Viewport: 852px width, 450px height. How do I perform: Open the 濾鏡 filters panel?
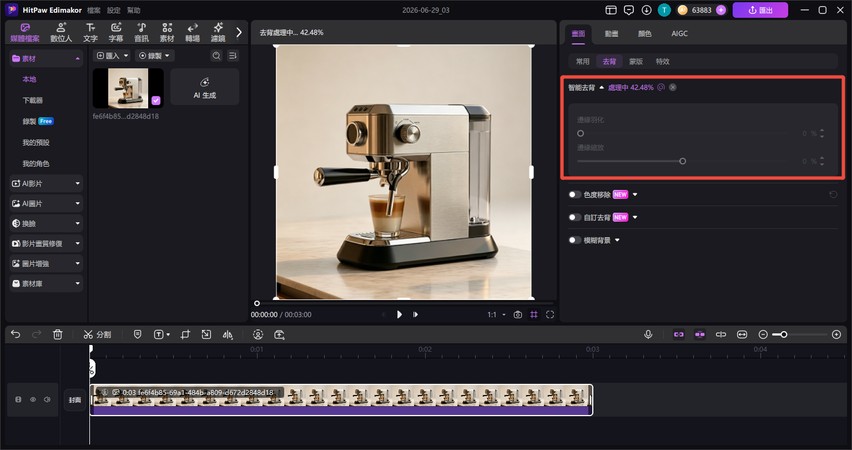click(x=218, y=33)
